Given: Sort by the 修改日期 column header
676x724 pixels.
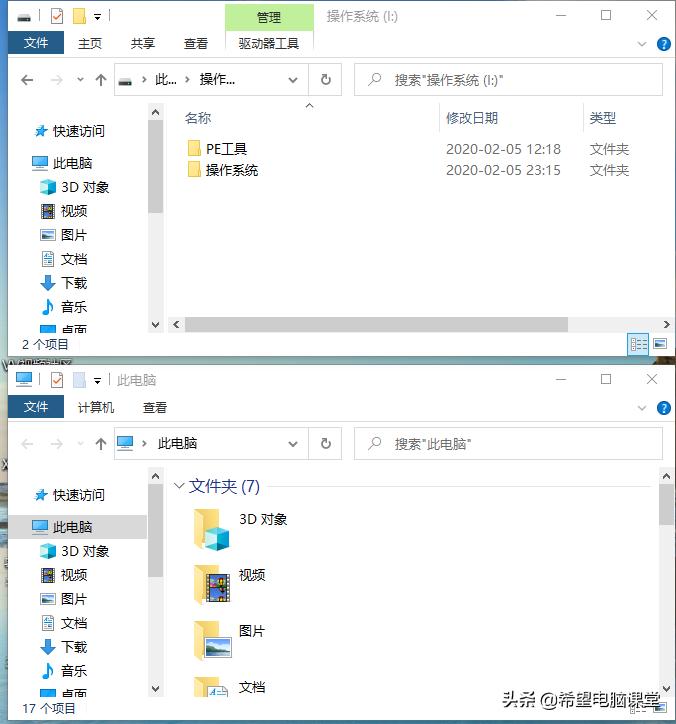Looking at the screenshot, I should pos(472,118).
